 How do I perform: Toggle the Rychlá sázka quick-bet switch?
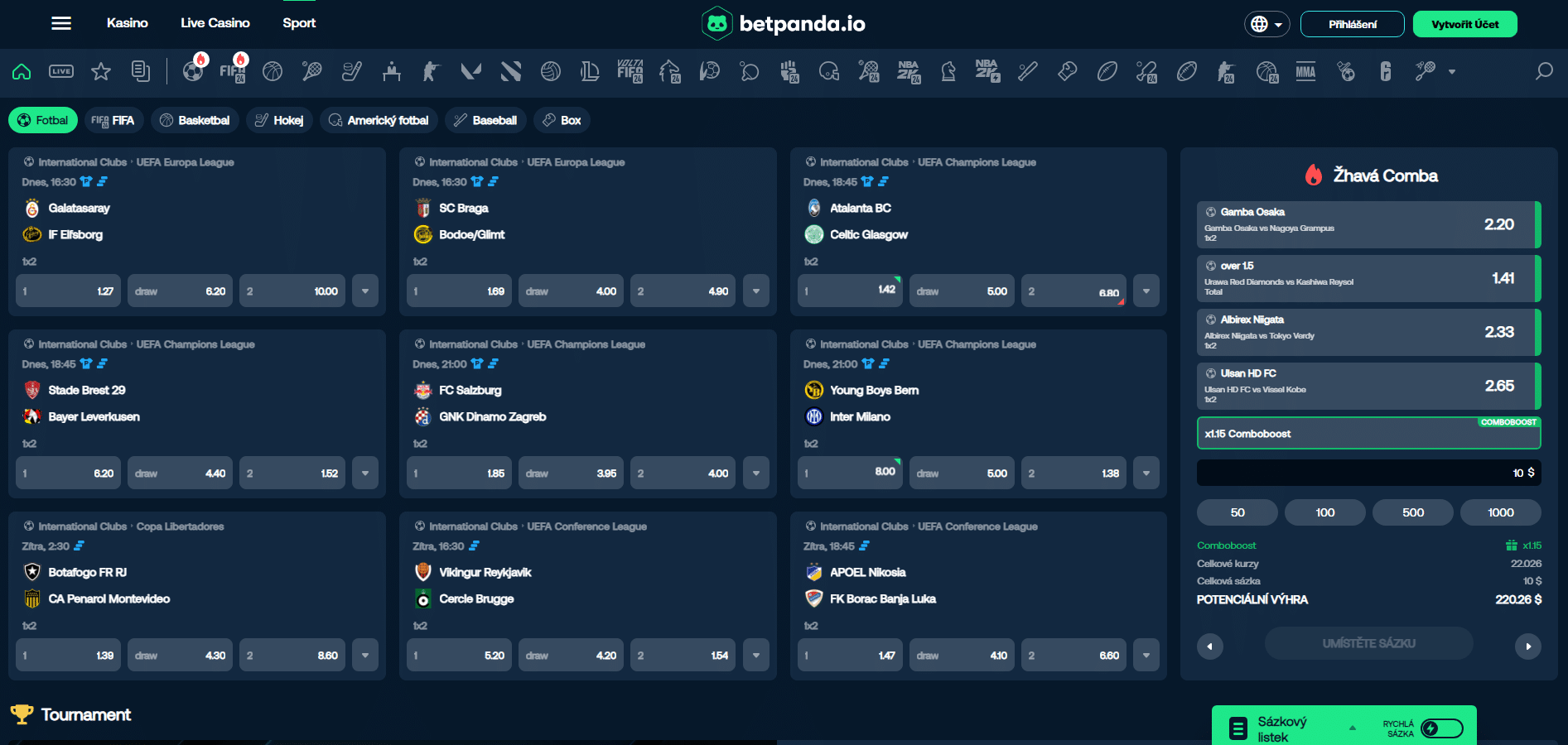tap(1442, 728)
